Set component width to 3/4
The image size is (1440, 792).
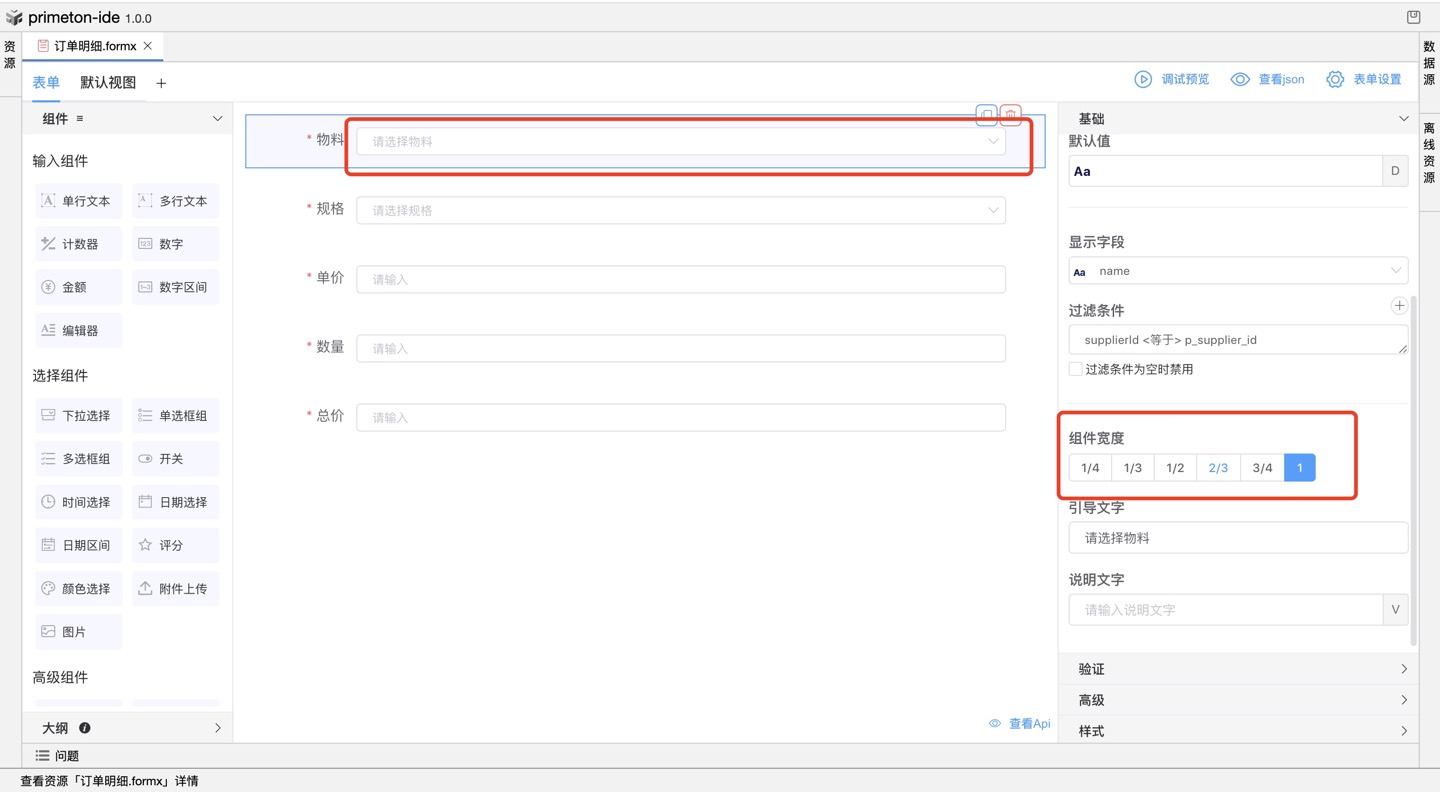coord(1262,468)
